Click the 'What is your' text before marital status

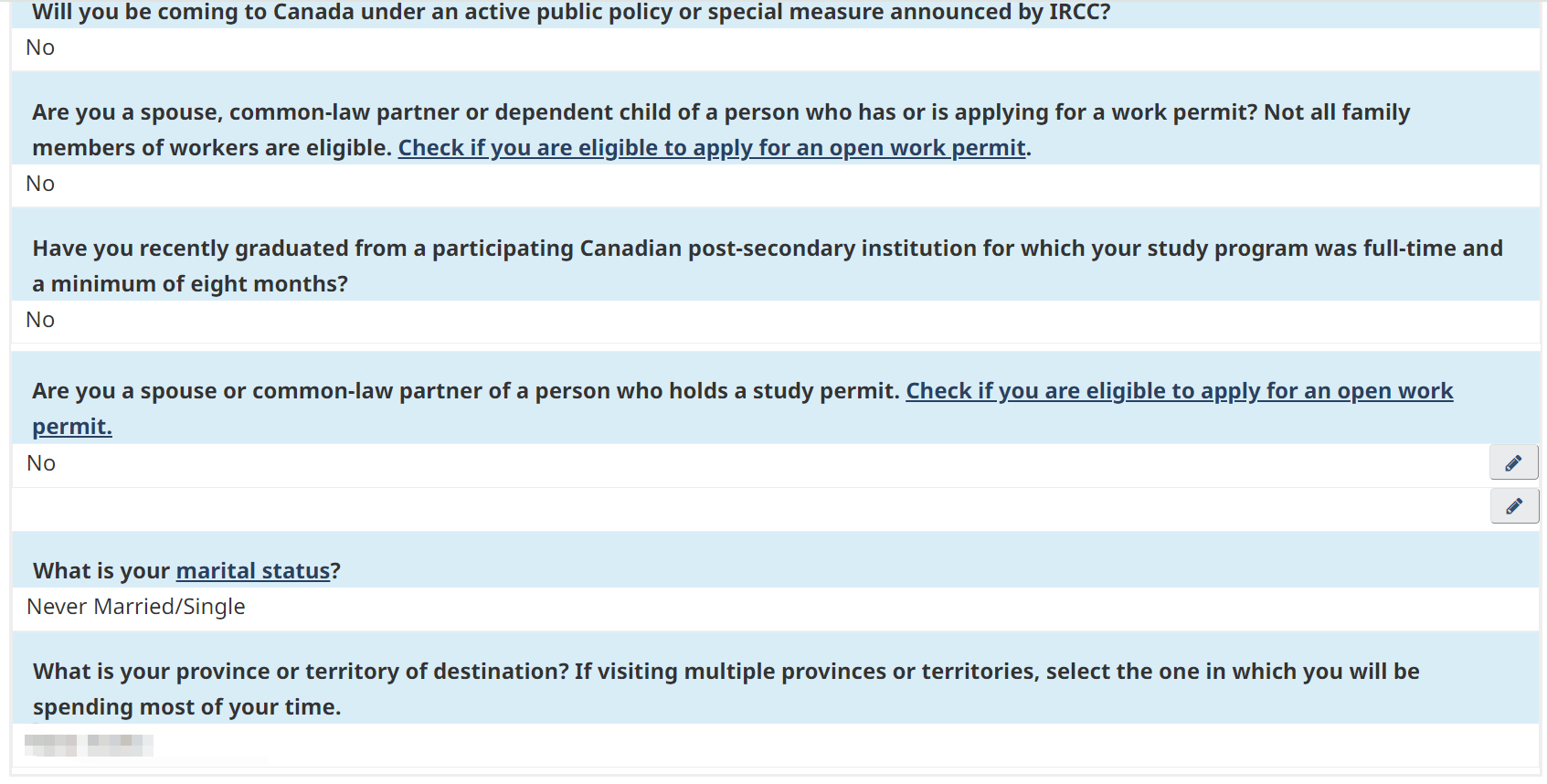click(x=101, y=571)
